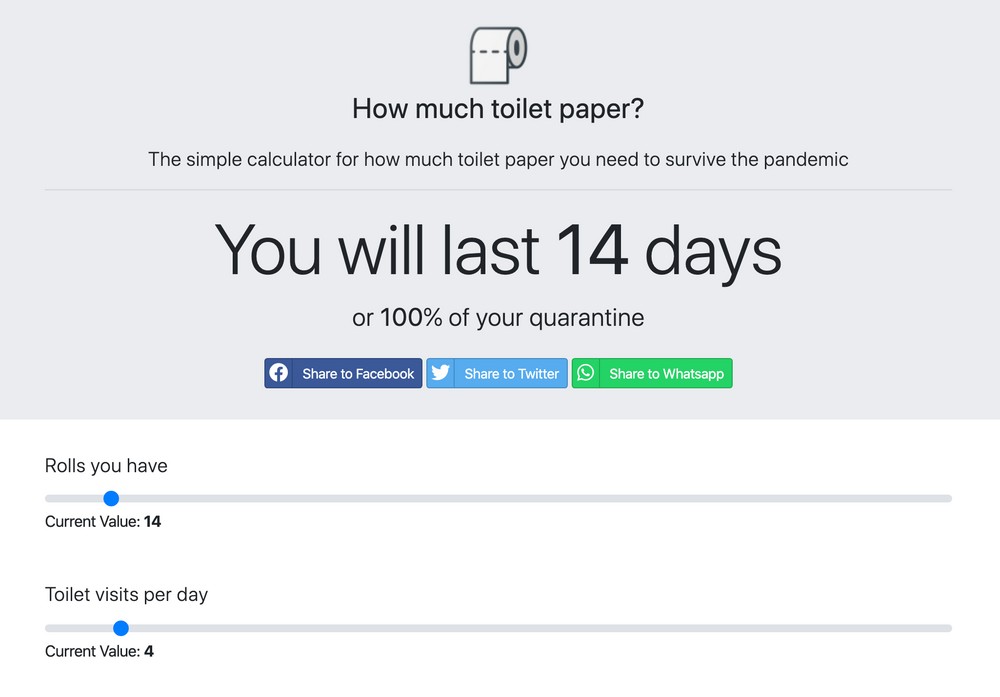Click the toilet paper roll logo
Image resolution: width=1000 pixels, height=697 pixels.
point(498,55)
